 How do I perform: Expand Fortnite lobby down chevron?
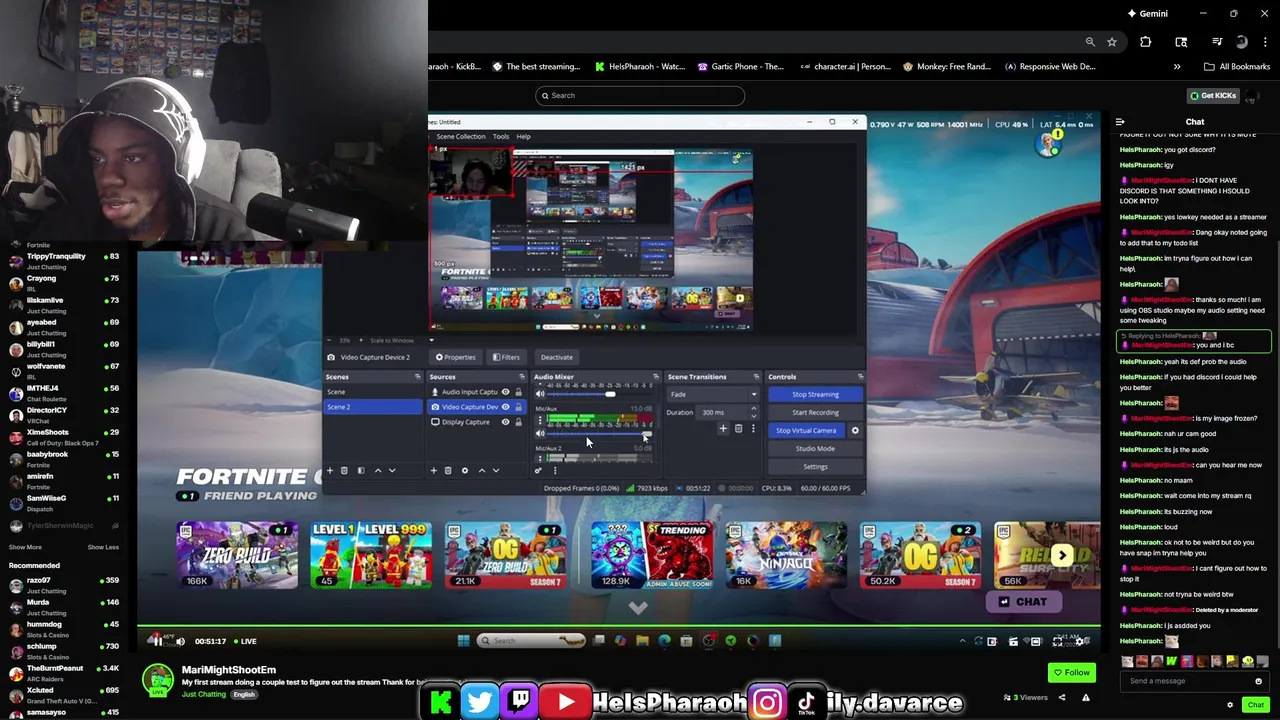(x=638, y=607)
